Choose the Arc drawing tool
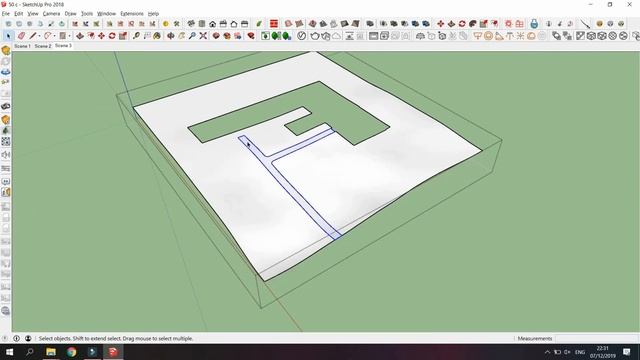This screenshot has height=360, width=640. coord(48,36)
